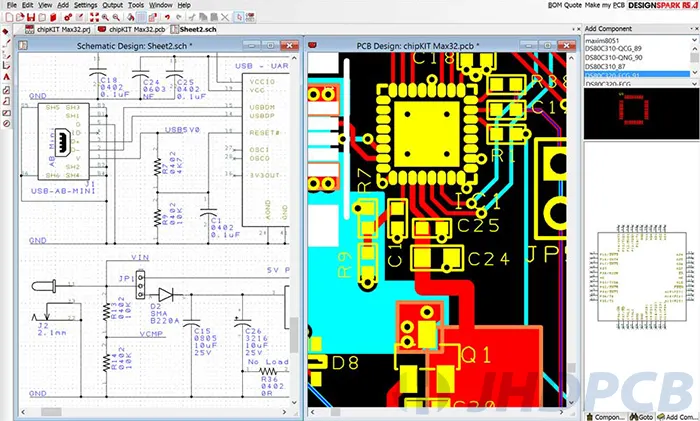Image resolution: width=700 pixels, height=421 pixels.
Task: Activate the Select mode pointer icon
Action: tap(239, 17)
